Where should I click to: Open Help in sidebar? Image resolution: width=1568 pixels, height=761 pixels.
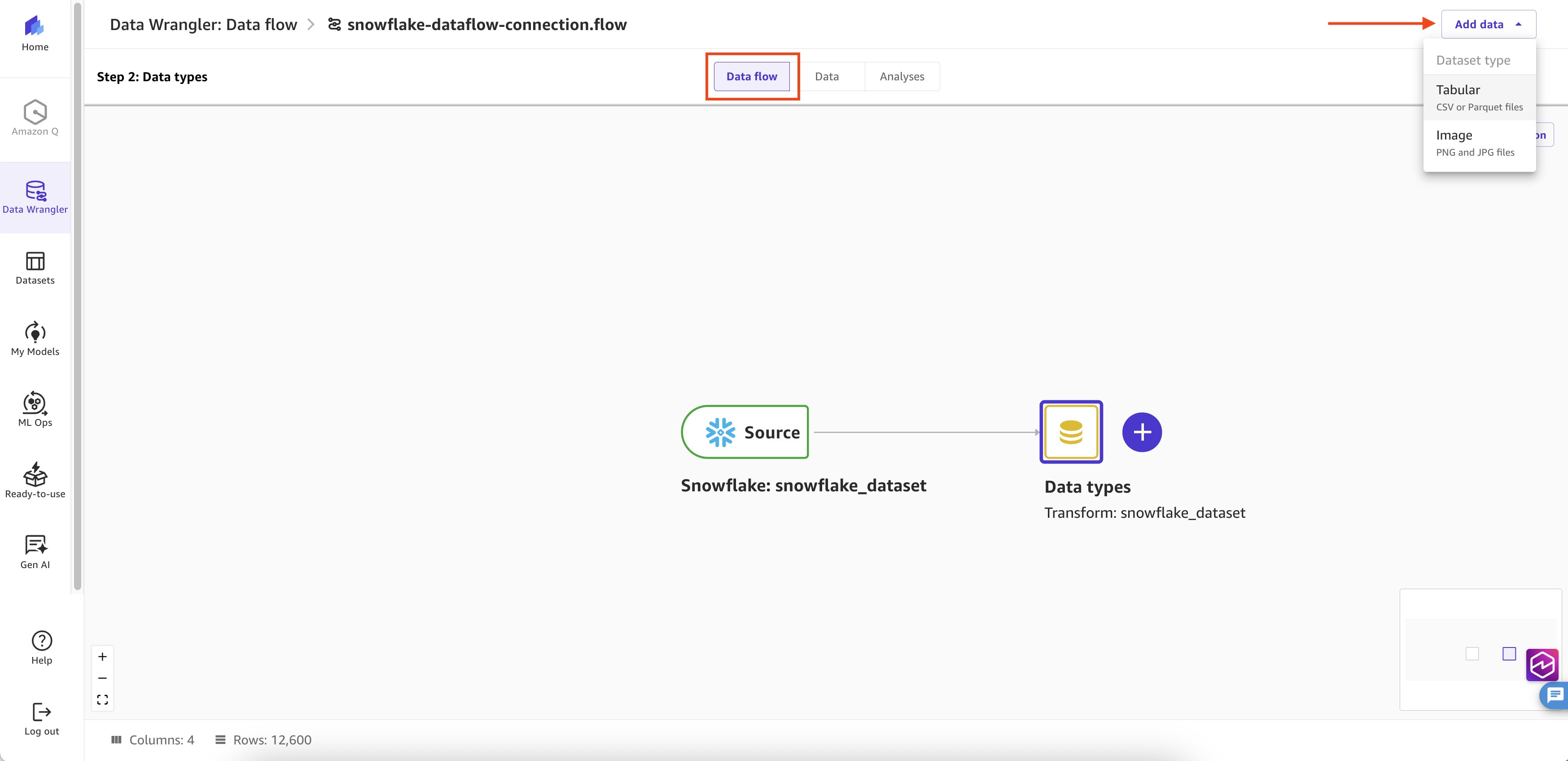pos(41,648)
